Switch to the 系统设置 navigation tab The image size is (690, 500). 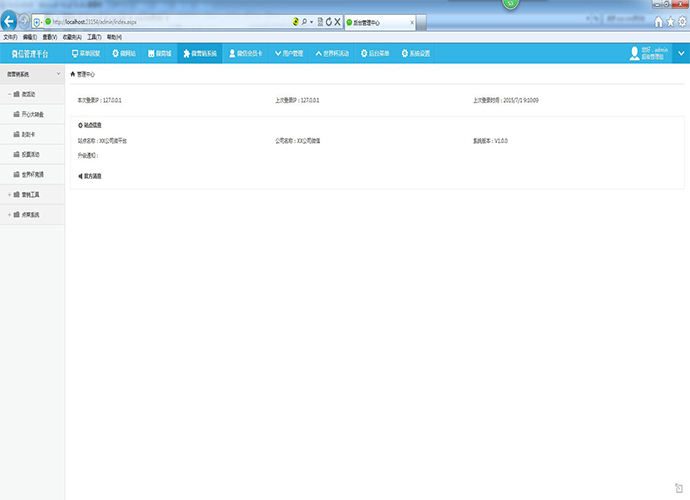[x=415, y=53]
